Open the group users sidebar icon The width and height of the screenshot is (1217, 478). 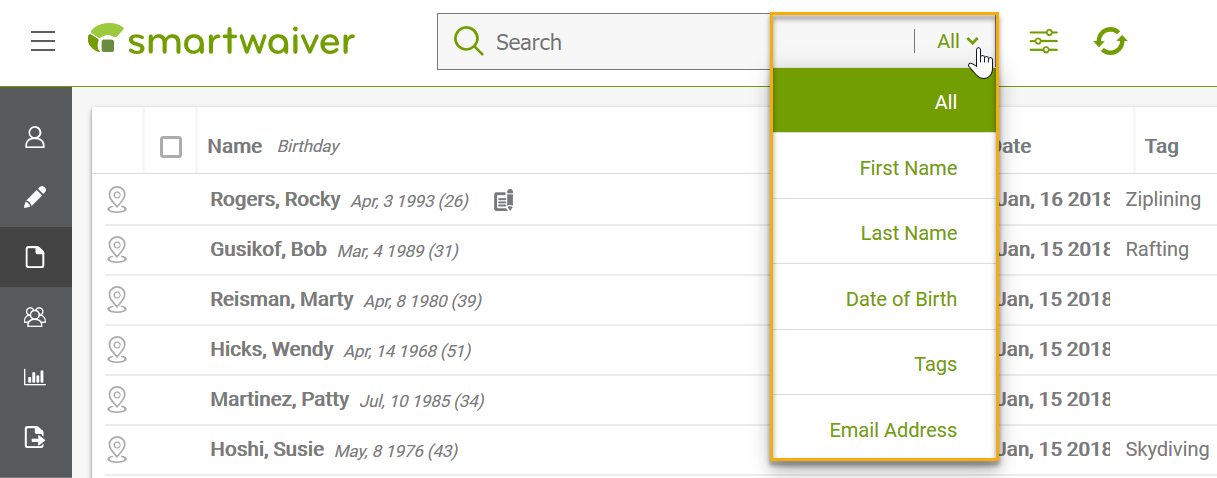pyautogui.click(x=35, y=317)
